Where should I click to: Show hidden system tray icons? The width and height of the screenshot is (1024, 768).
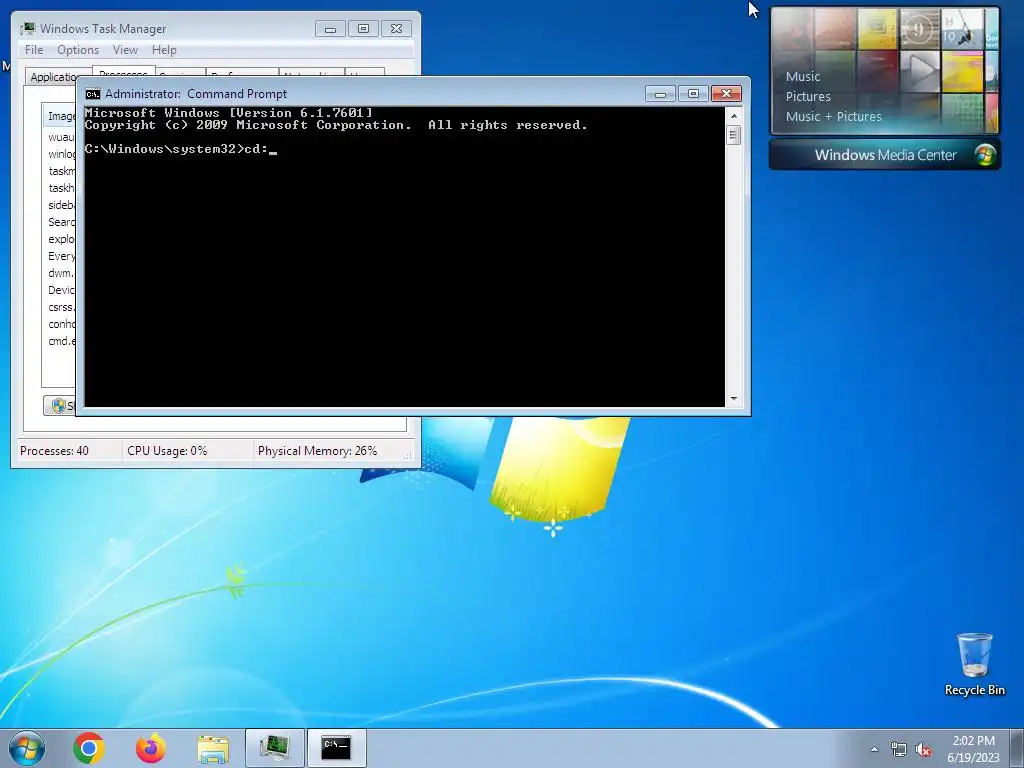pos(874,749)
